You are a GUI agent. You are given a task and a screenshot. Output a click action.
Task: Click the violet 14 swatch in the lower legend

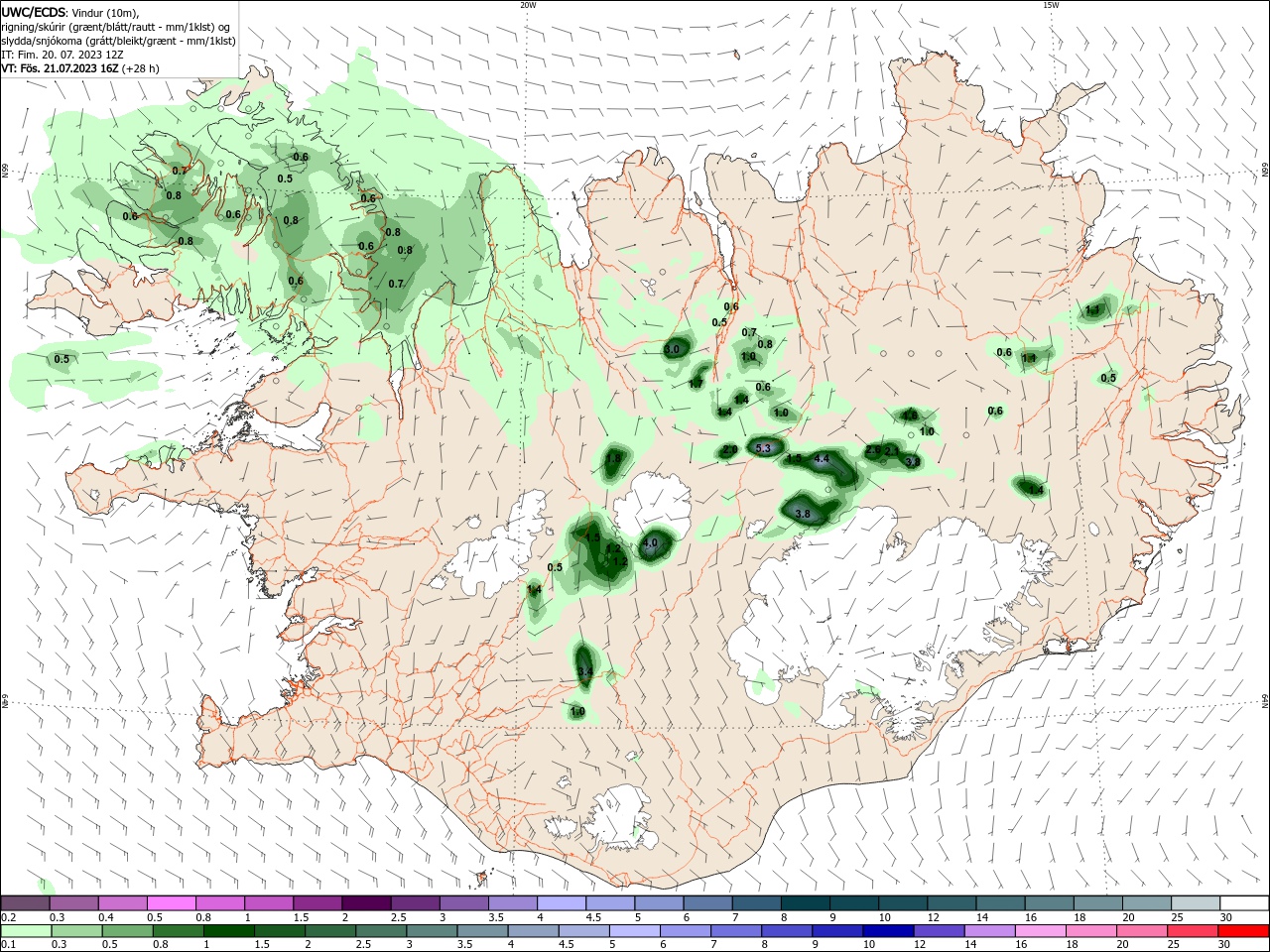click(x=989, y=931)
